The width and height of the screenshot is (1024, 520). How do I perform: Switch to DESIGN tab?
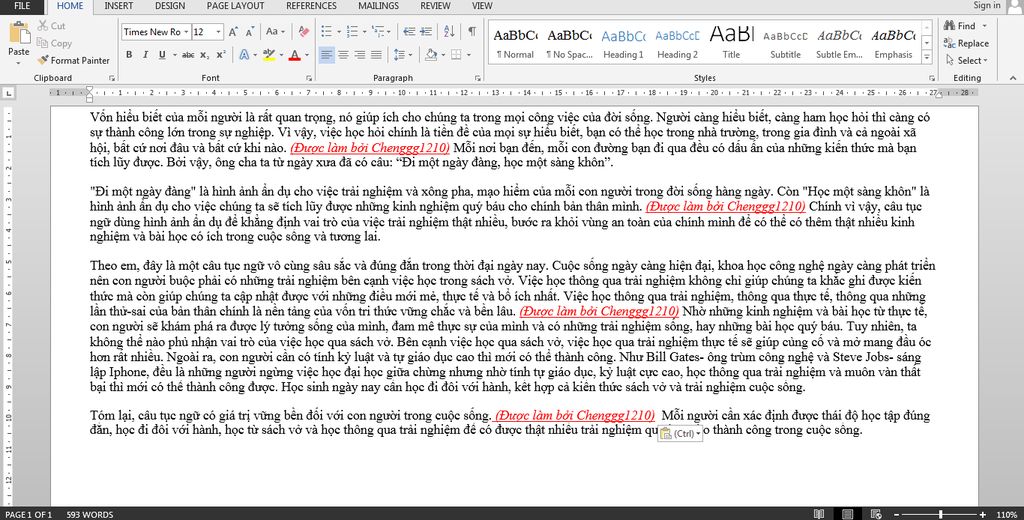(x=170, y=6)
